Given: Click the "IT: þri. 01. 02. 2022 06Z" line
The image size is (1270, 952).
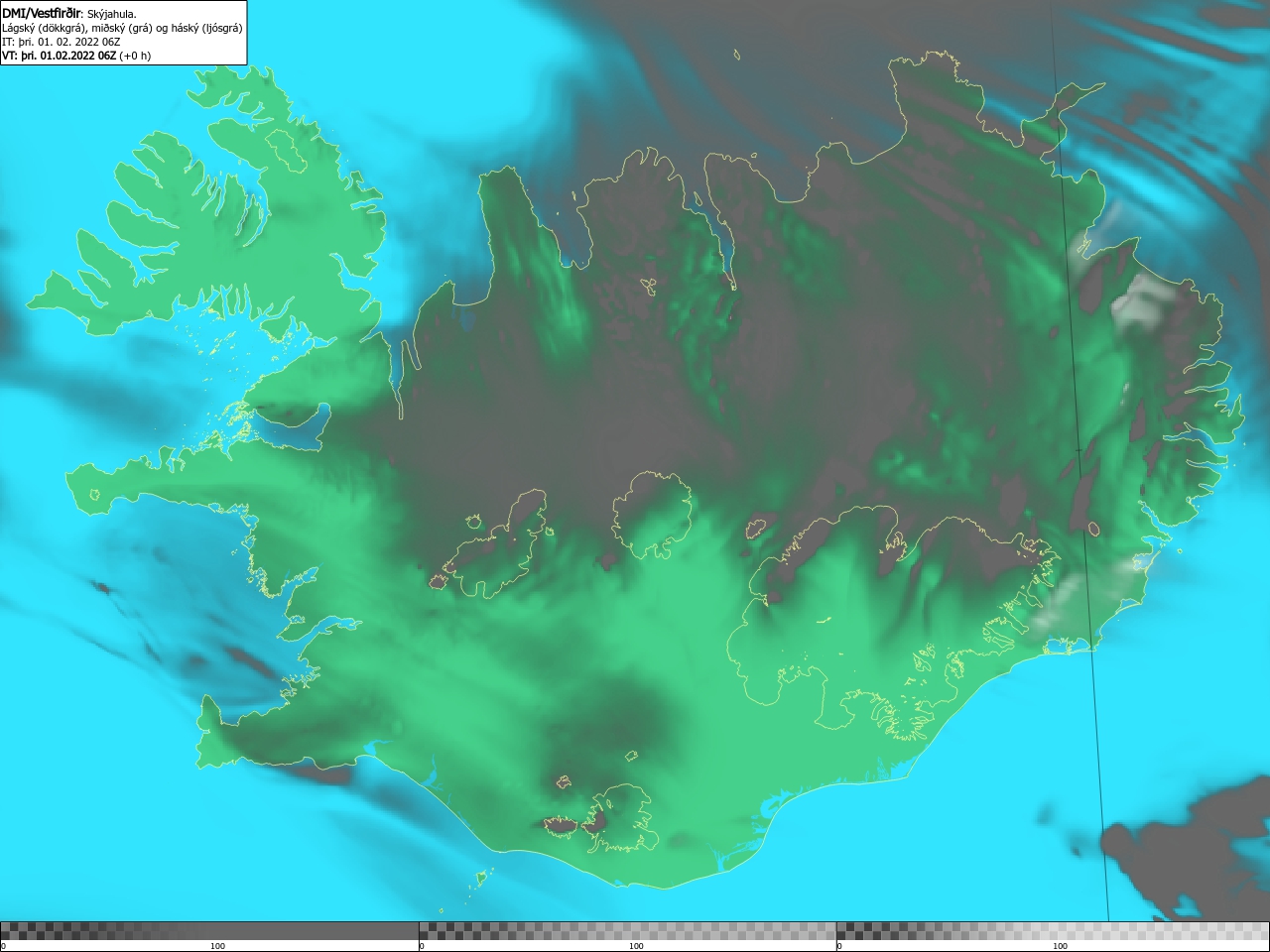Looking at the screenshot, I should tap(62, 42).
